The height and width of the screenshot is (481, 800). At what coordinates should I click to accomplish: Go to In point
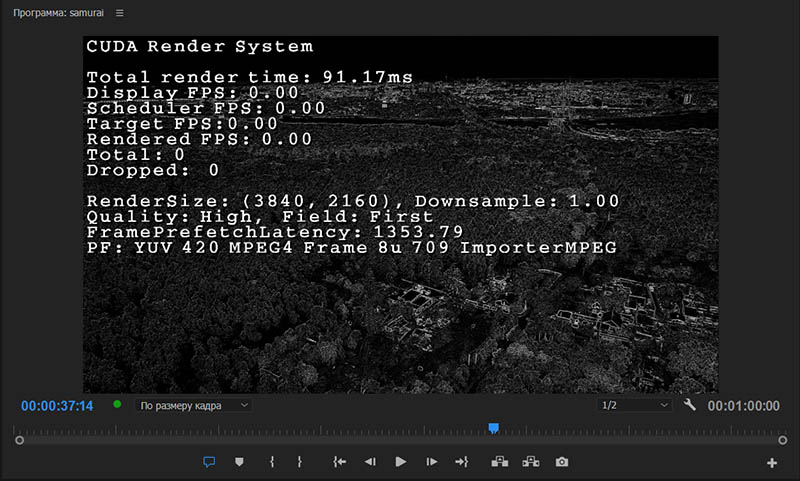coord(340,462)
